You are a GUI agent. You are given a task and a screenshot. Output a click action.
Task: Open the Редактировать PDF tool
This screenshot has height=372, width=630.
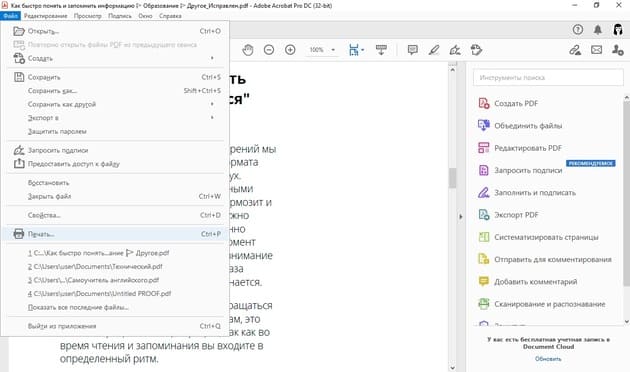point(520,148)
